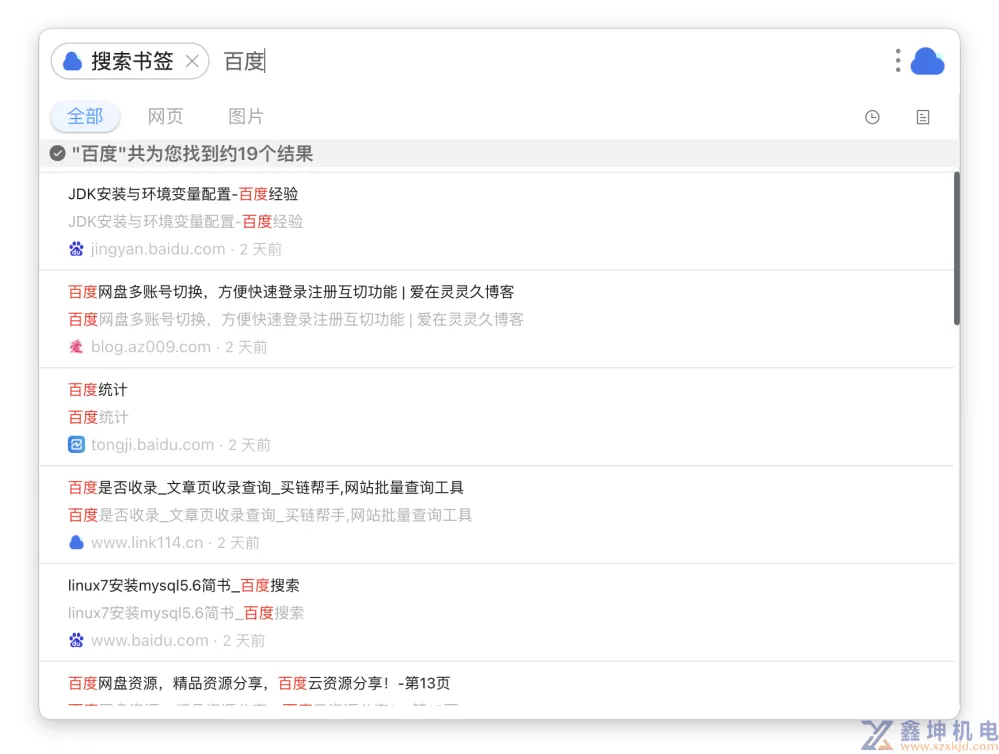Click the tongji.baidu.com domain text
The width and height of the screenshot is (999, 754).
[152, 445]
